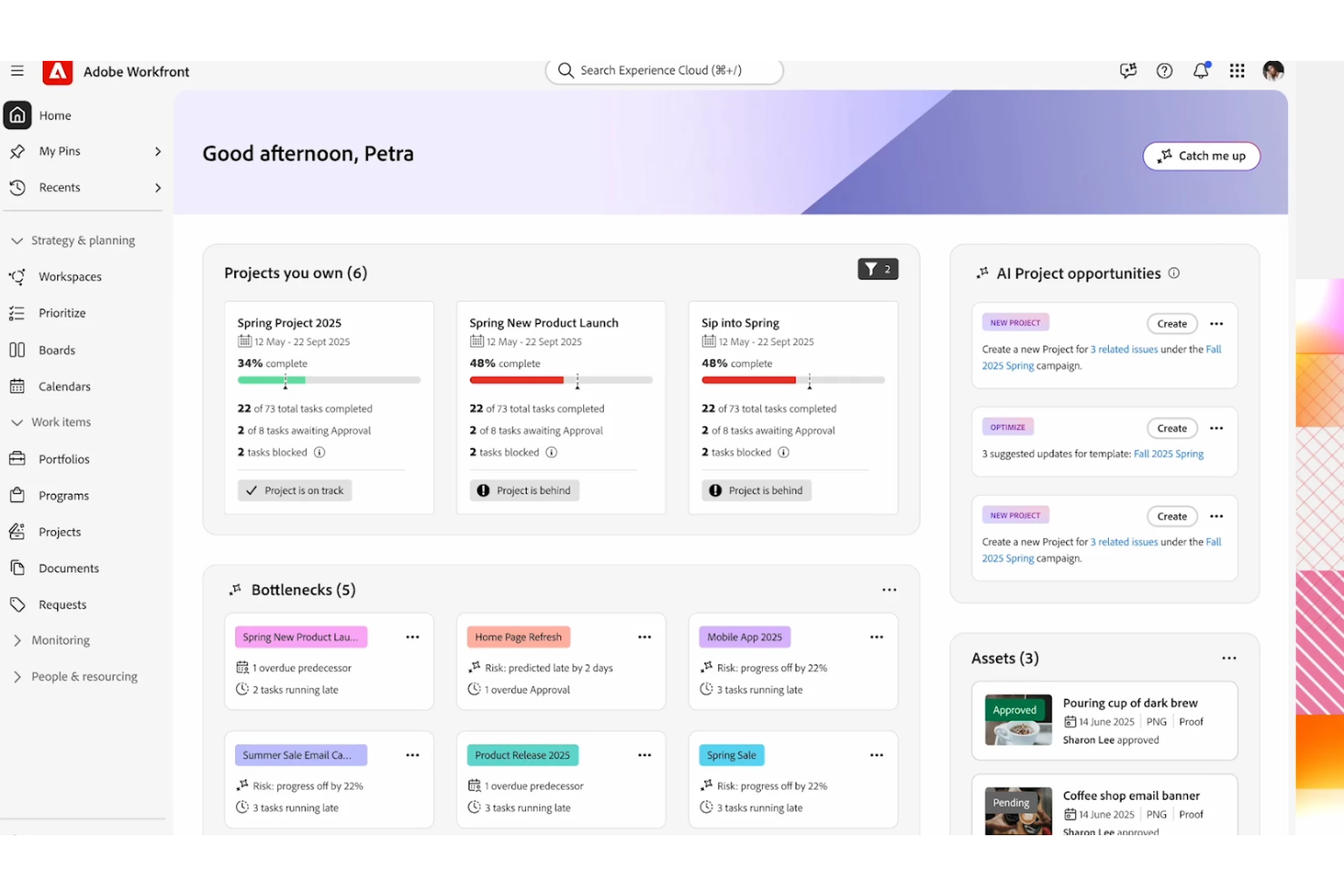Open the help question mark icon
1344x896 pixels.
(1164, 71)
